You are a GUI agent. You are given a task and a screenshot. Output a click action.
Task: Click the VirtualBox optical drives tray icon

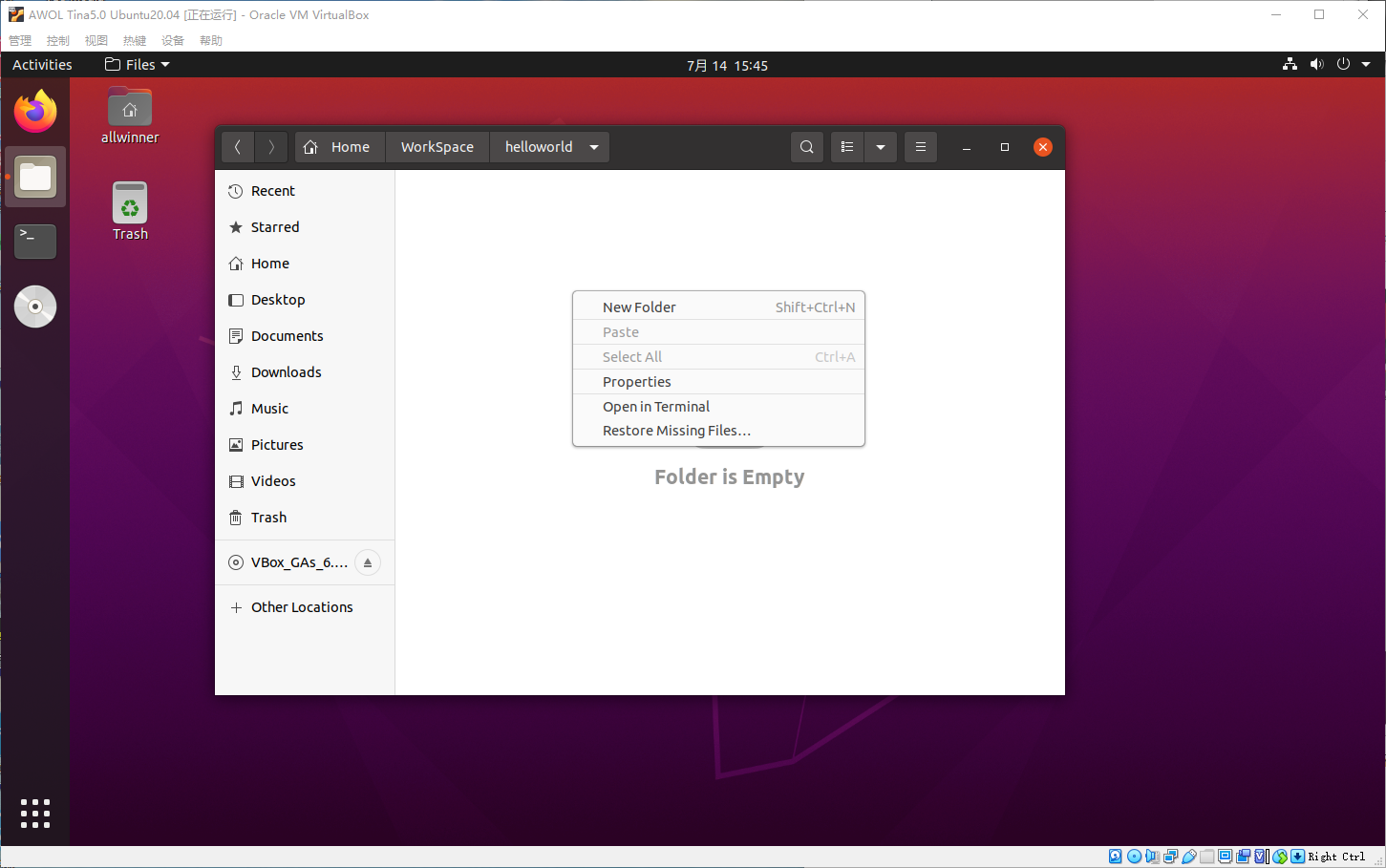1133,856
